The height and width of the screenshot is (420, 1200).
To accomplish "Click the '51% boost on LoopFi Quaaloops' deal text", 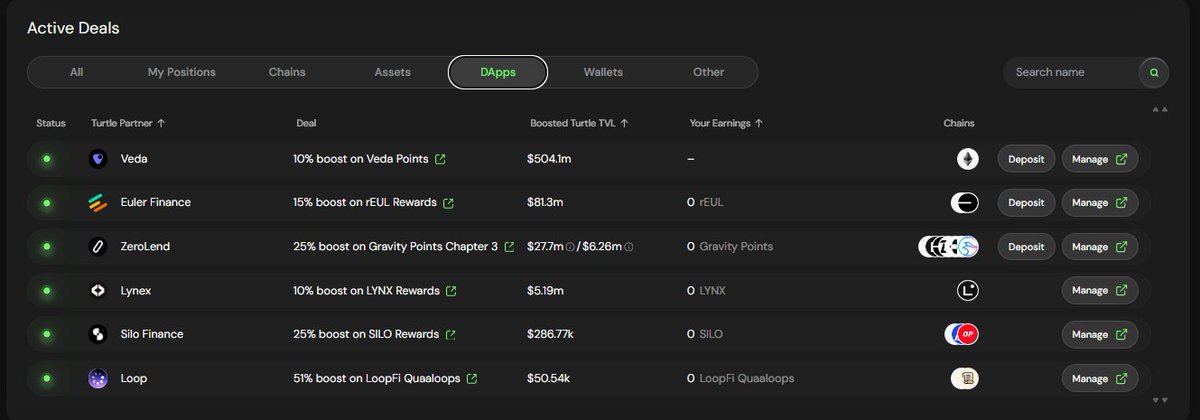I will click(x=377, y=378).
